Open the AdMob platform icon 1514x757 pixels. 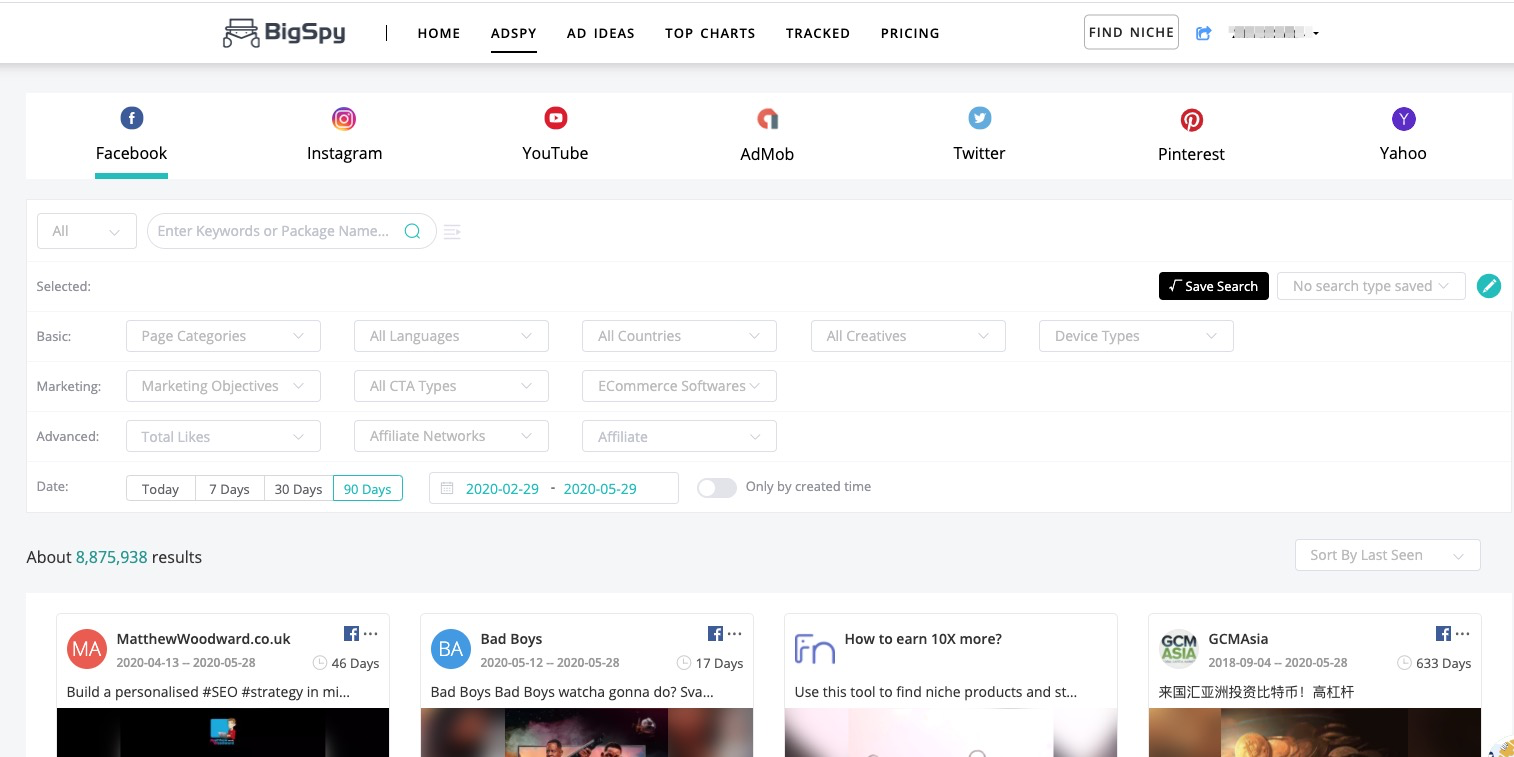click(767, 119)
